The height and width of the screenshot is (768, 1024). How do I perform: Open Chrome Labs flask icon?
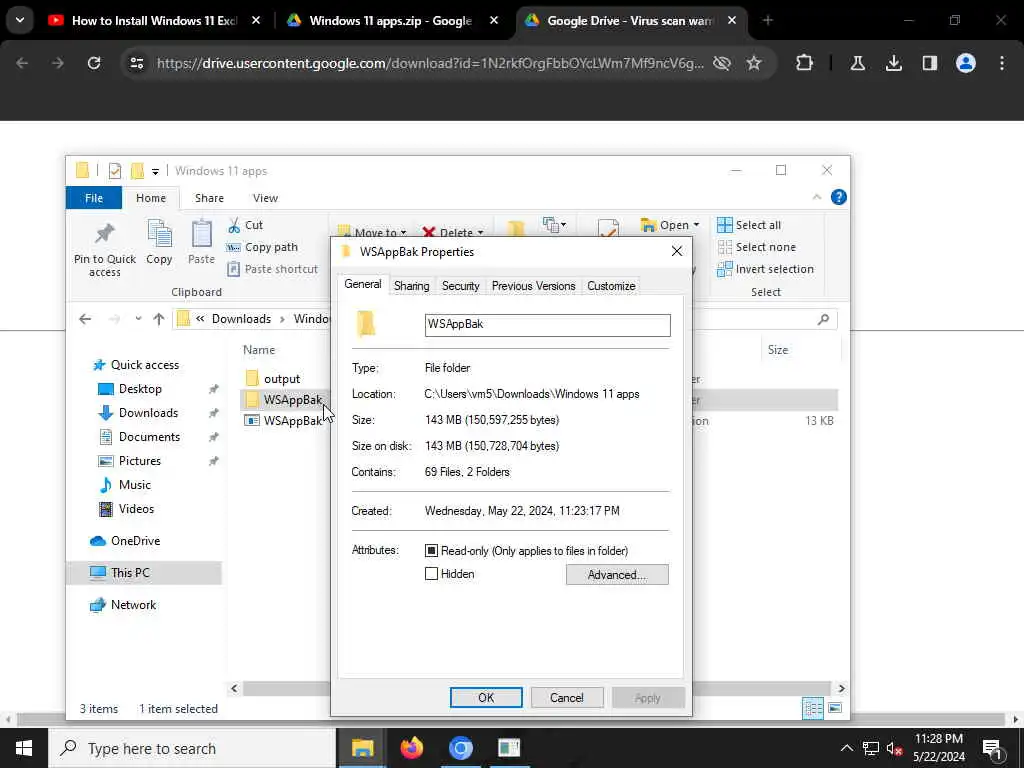click(857, 63)
